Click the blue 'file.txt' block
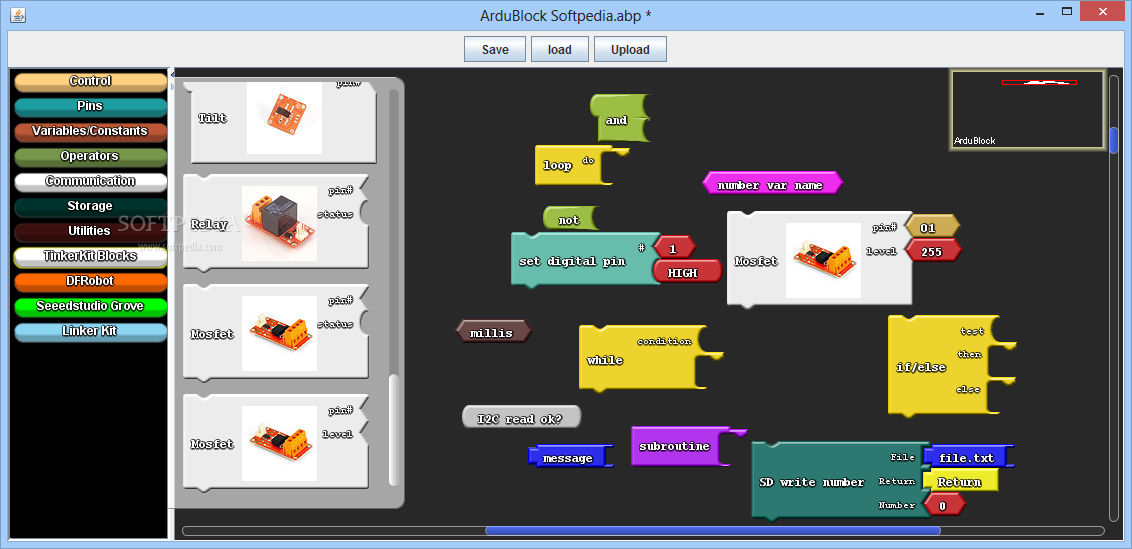1132x549 pixels. [x=967, y=457]
